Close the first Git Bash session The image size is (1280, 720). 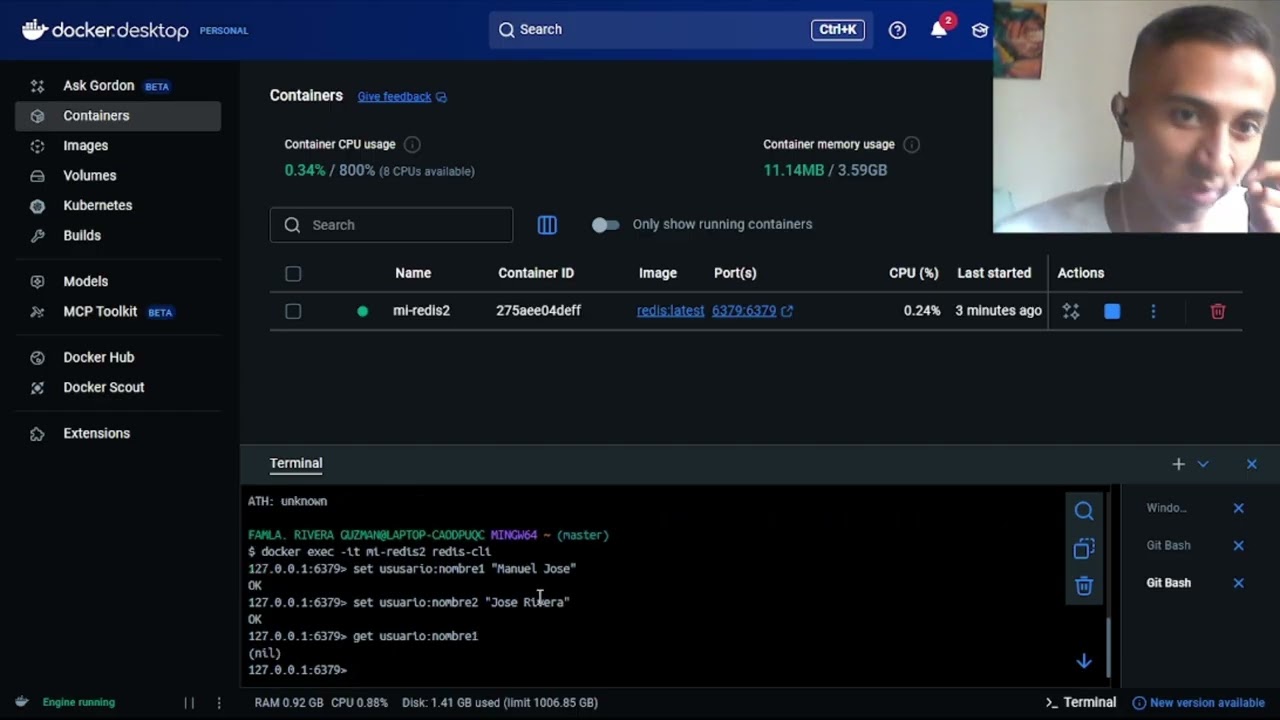point(1238,546)
